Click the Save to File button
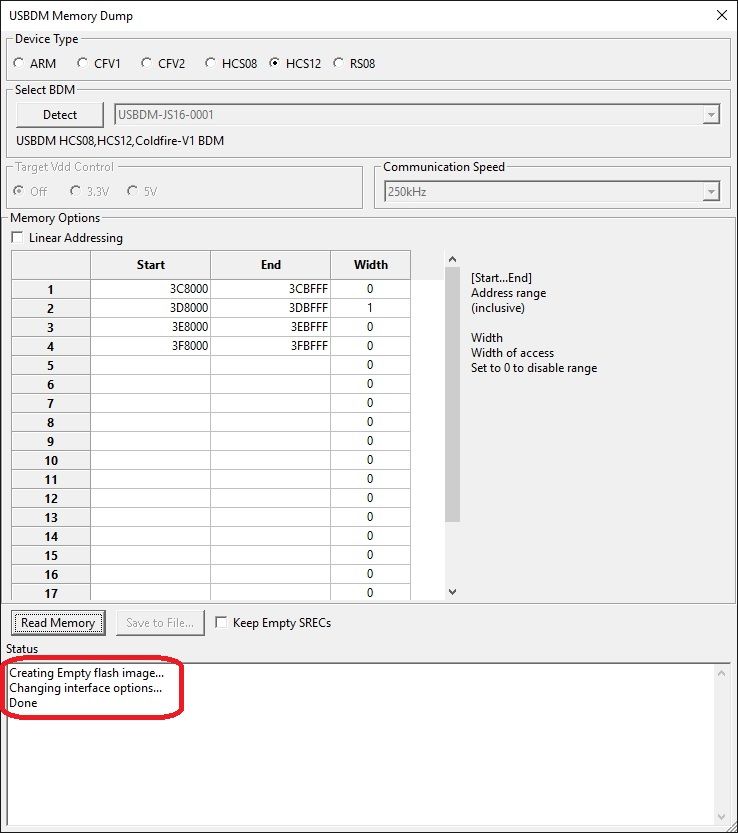 [160, 623]
